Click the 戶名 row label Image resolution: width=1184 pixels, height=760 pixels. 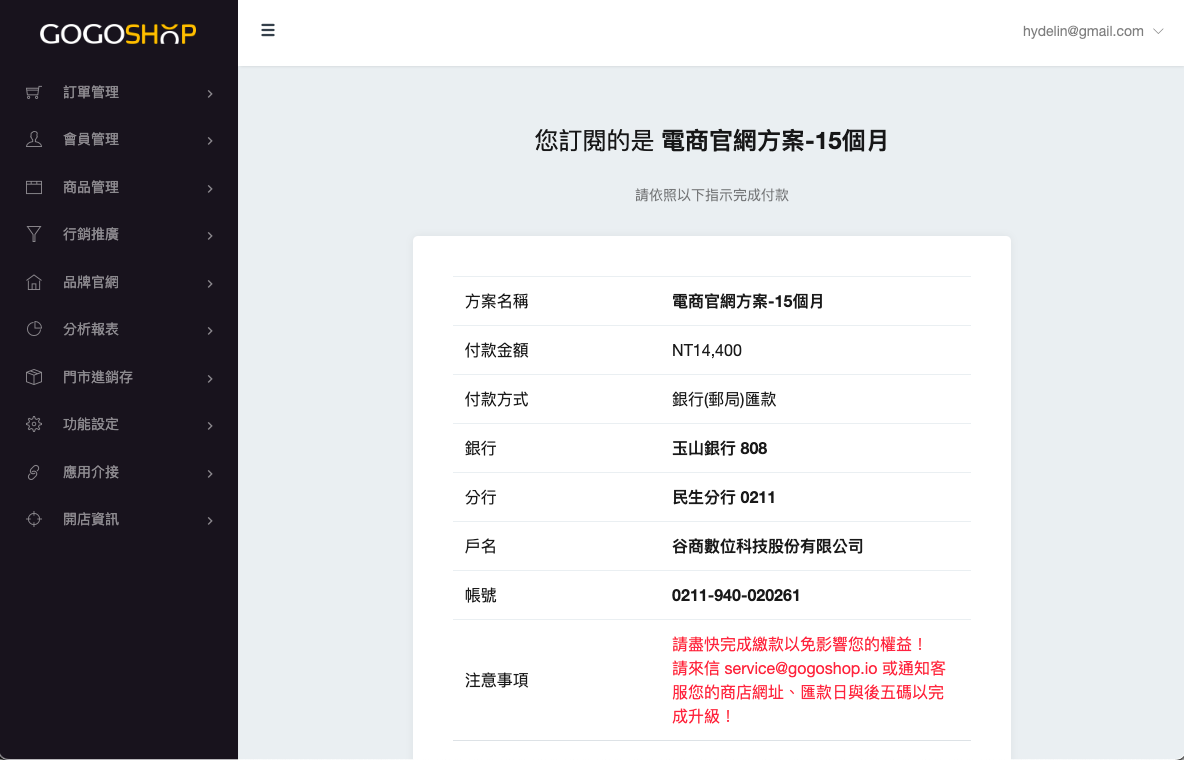point(480,546)
